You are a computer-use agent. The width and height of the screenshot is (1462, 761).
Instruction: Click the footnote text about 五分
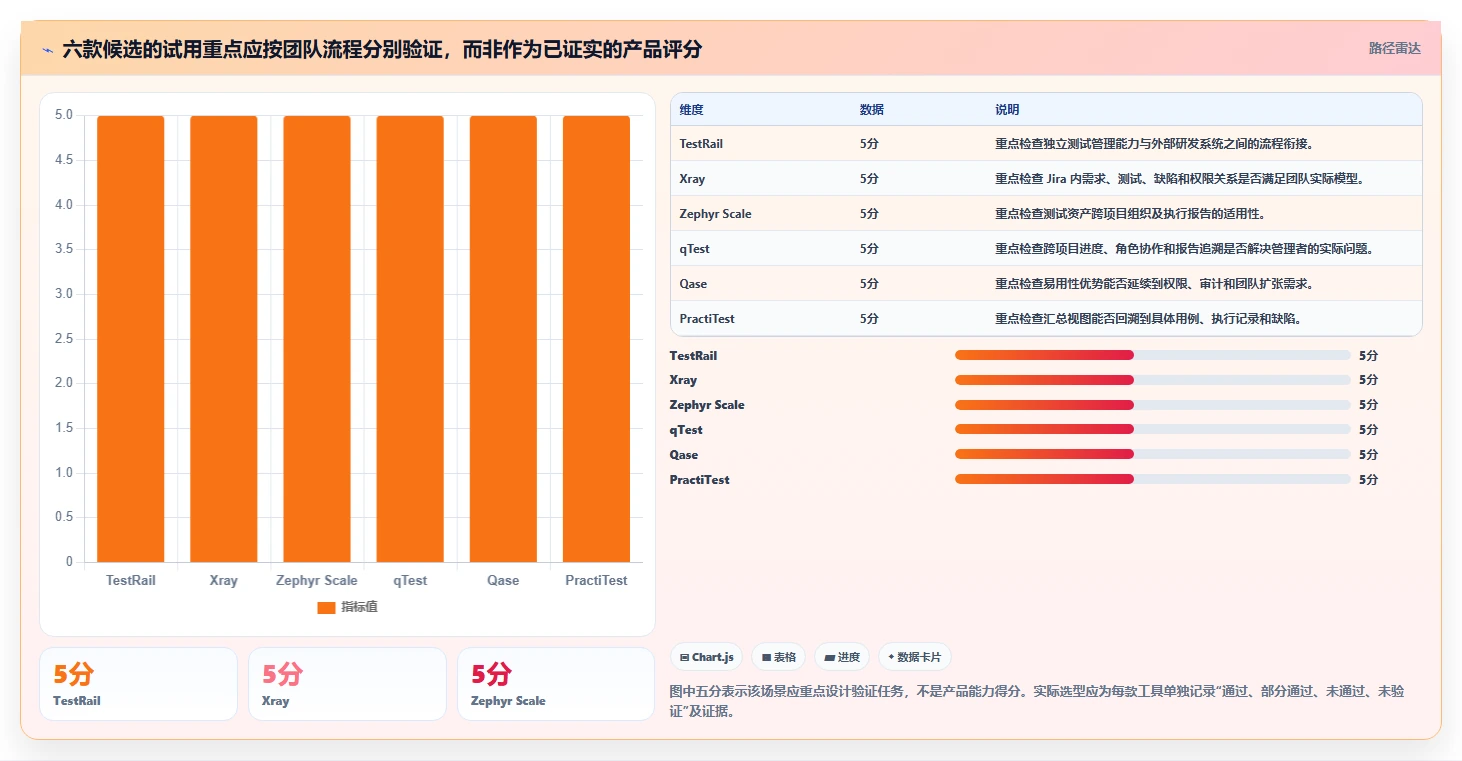[x=1037, y=701]
